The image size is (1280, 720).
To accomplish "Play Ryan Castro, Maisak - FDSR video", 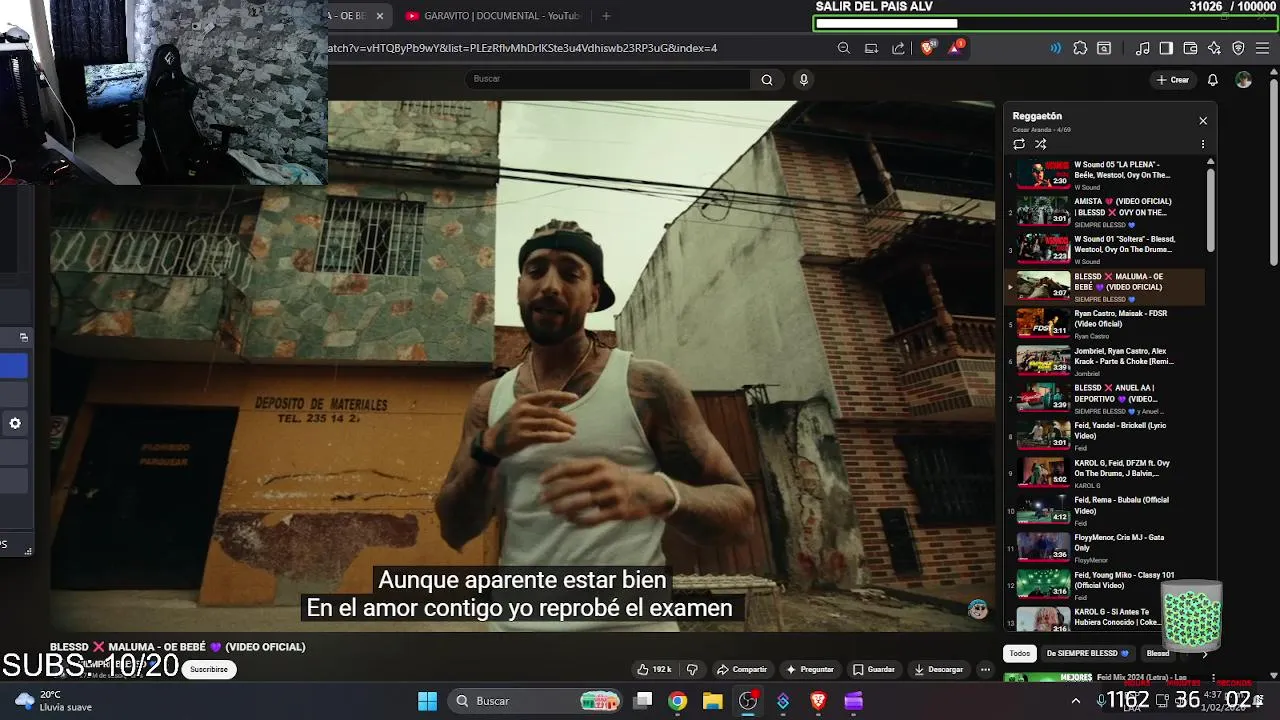I will [x=1105, y=324].
